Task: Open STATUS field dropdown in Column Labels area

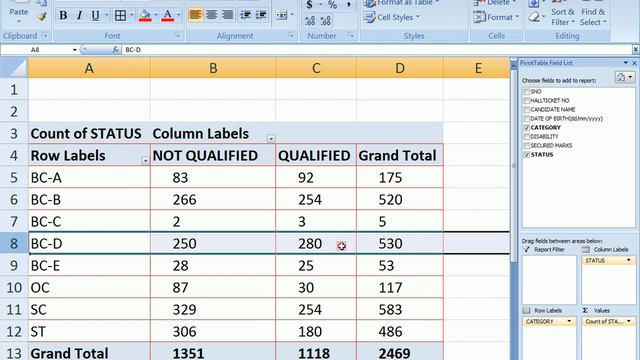Action: [x=629, y=260]
